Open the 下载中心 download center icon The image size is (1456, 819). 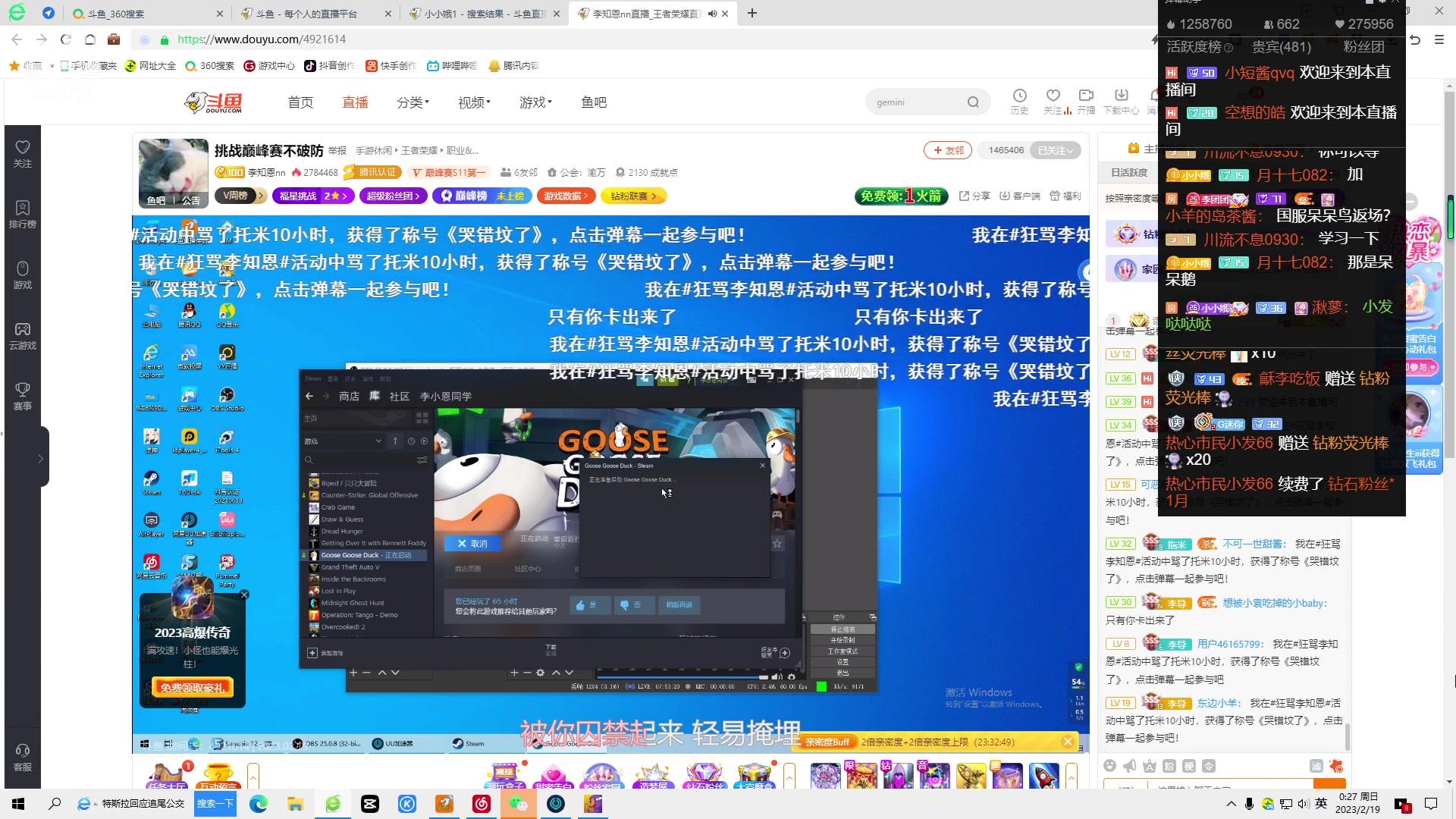(1121, 102)
